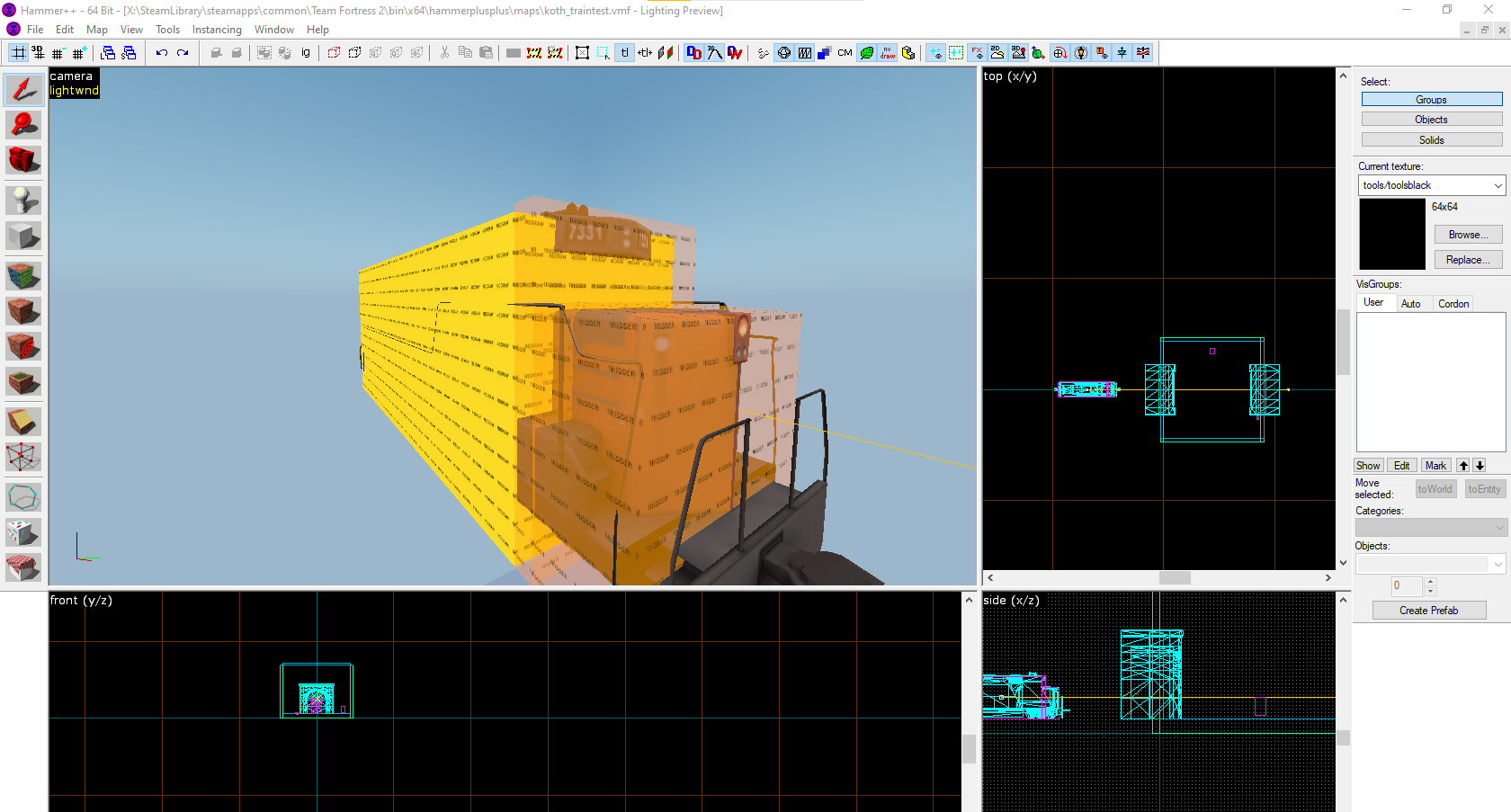Image resolution: width=1511 pixels, height=812 pixels.
Task: Toggle ignore groups (ig)
Action: [x=306, y=53]
